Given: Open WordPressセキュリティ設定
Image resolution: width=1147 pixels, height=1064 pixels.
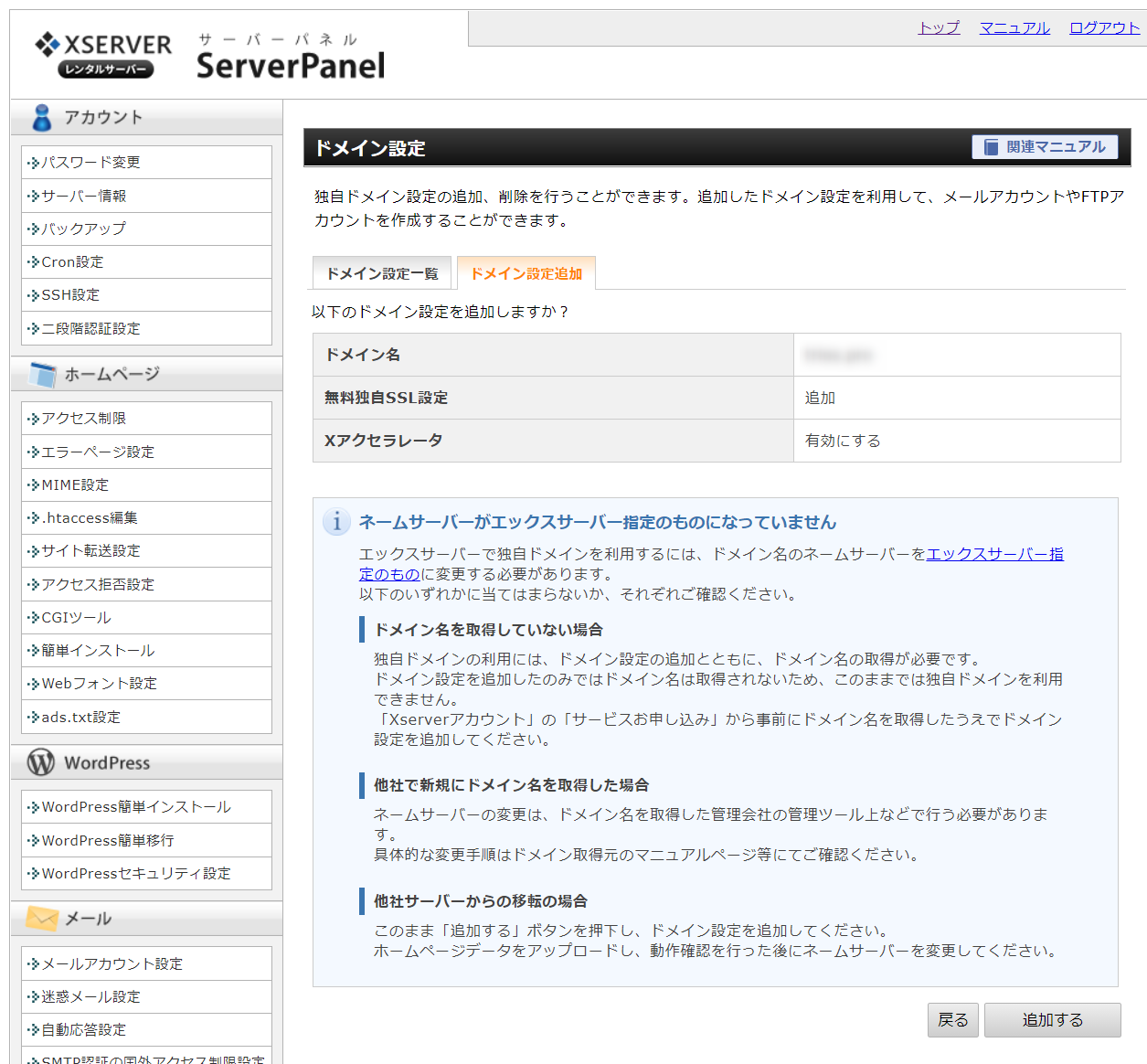Looking at the screenshot, I should coord(146,873).
